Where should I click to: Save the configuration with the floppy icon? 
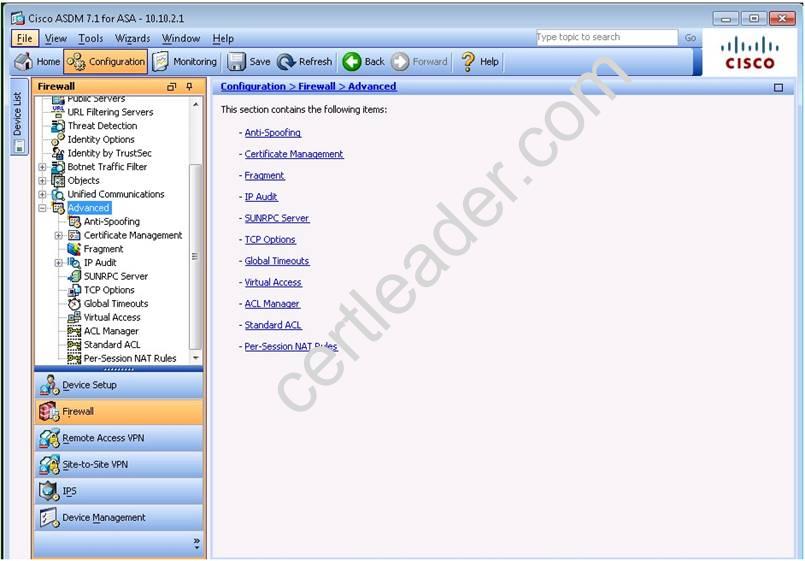pos(249,62)
